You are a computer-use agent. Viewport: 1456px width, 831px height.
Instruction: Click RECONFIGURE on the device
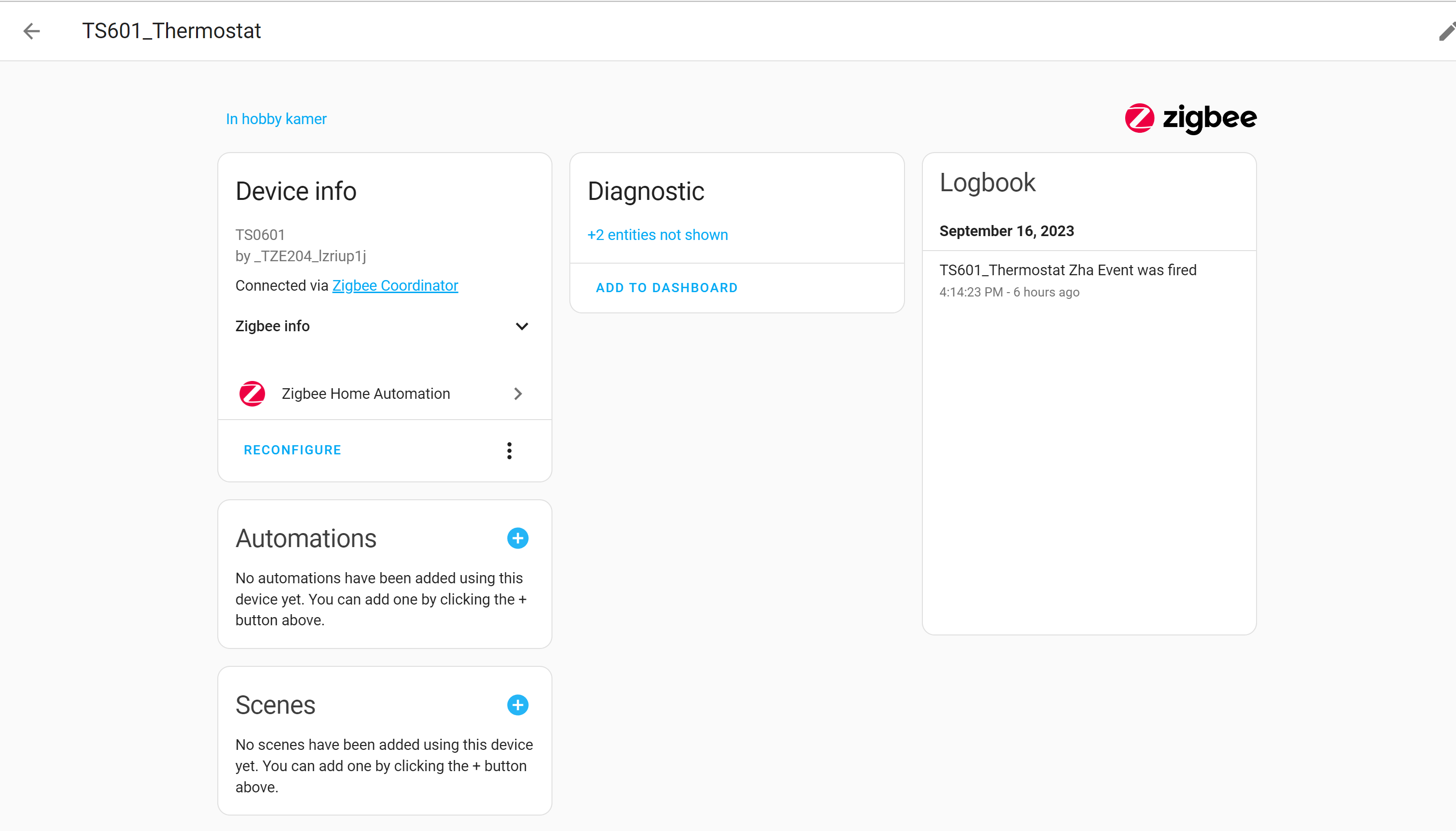pyautogui.click(x=292, y=450)
